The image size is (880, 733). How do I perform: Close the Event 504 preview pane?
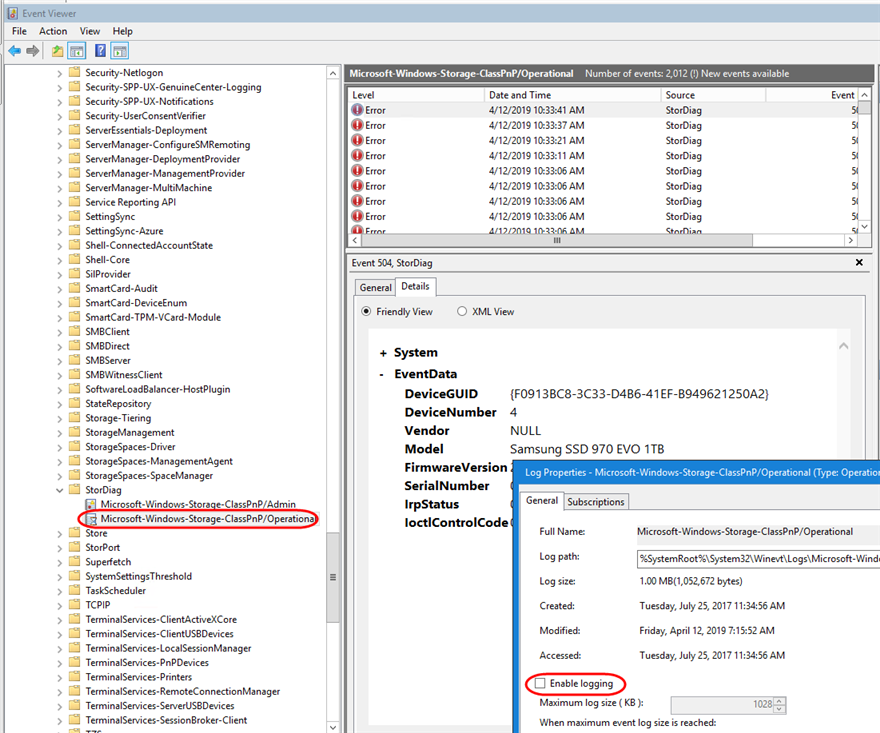point(859,263)
